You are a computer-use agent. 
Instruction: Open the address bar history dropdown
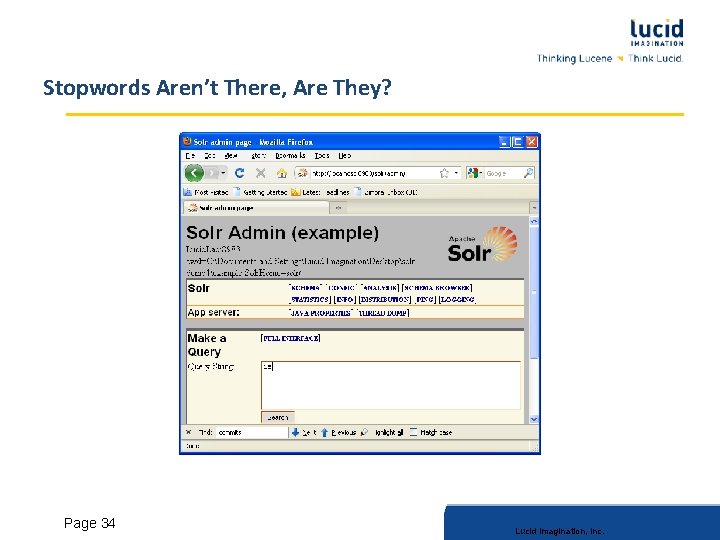click(x=456, y=173)
